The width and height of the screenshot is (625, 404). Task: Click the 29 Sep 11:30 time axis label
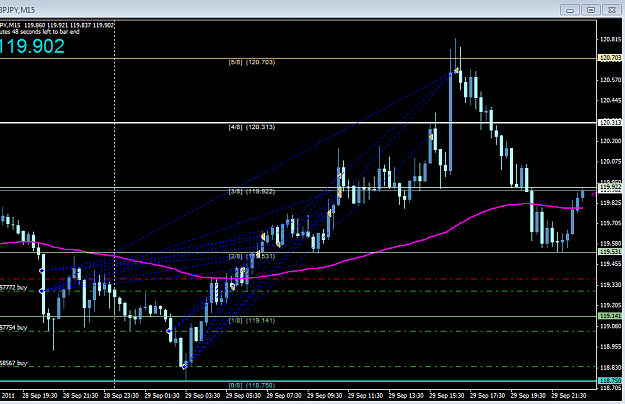click(365, 396)
